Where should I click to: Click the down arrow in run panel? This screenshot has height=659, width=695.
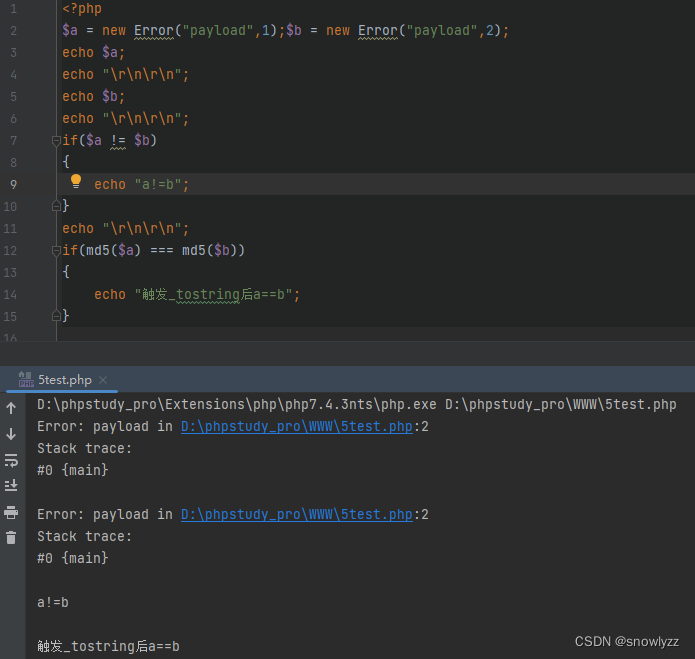(x=11, y=434)
